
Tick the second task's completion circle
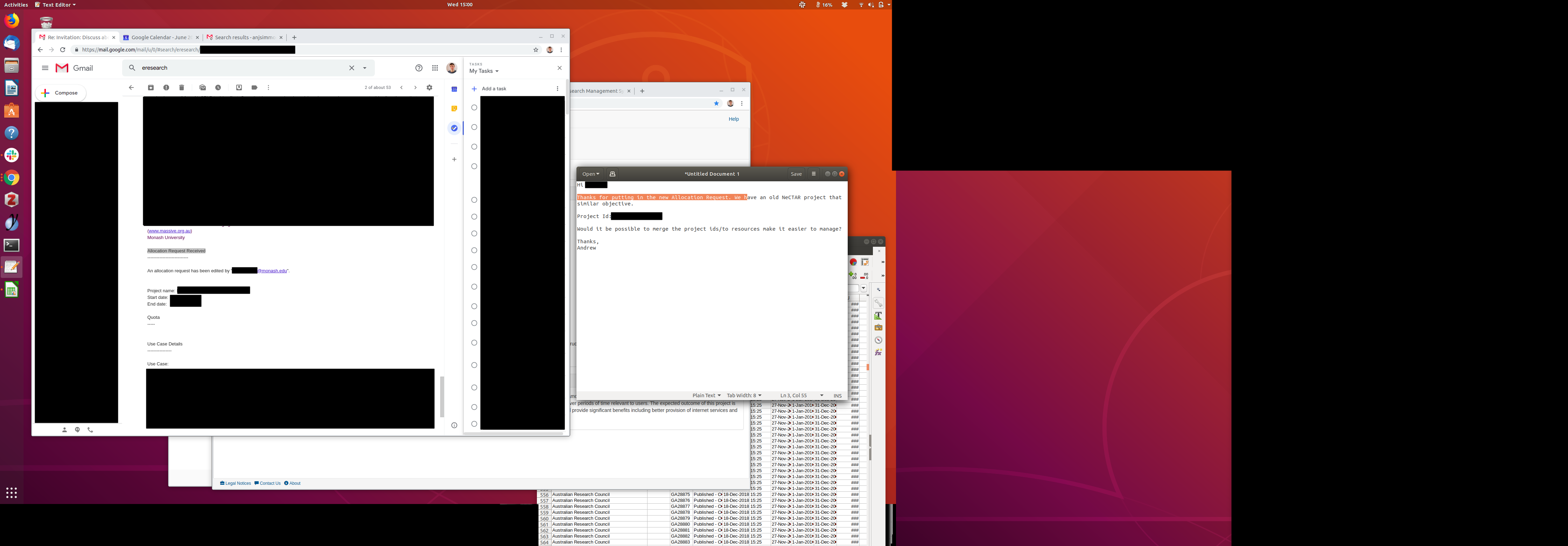[474, 127]
